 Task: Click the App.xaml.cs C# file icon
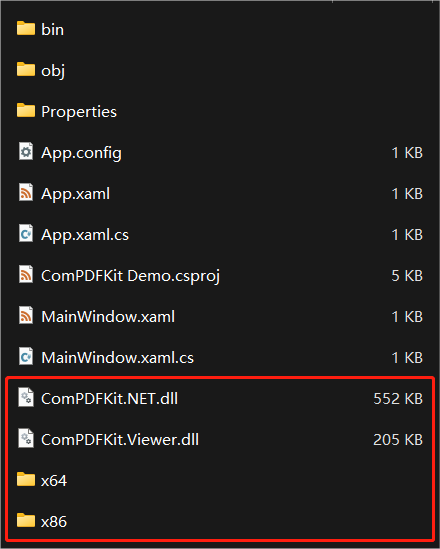pos(26,233)
